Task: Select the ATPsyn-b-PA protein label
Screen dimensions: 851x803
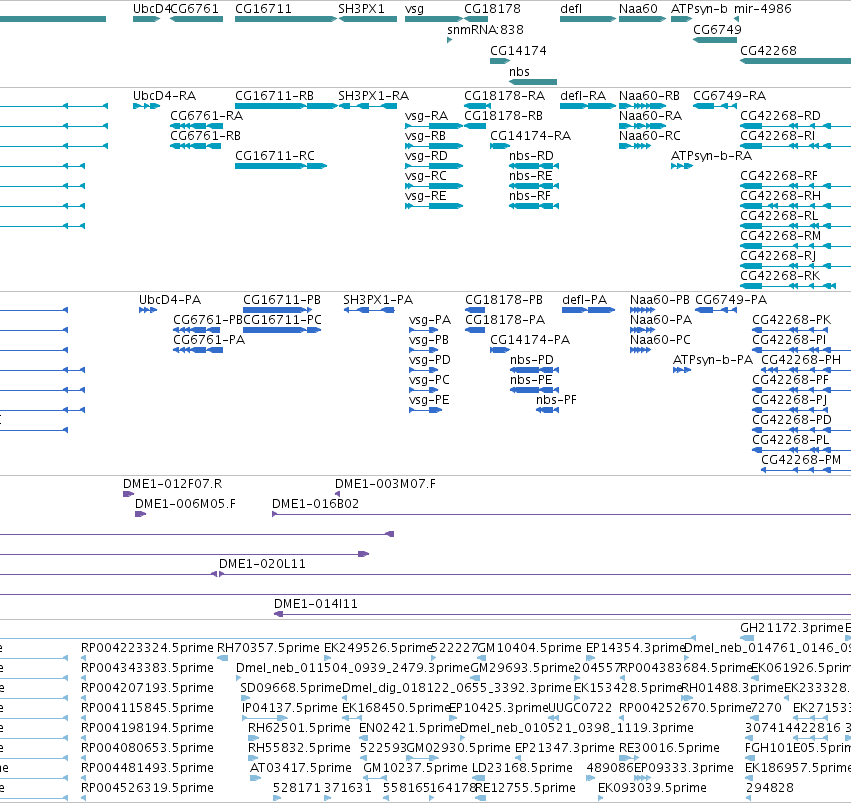Action: click(x=713, y=360)
